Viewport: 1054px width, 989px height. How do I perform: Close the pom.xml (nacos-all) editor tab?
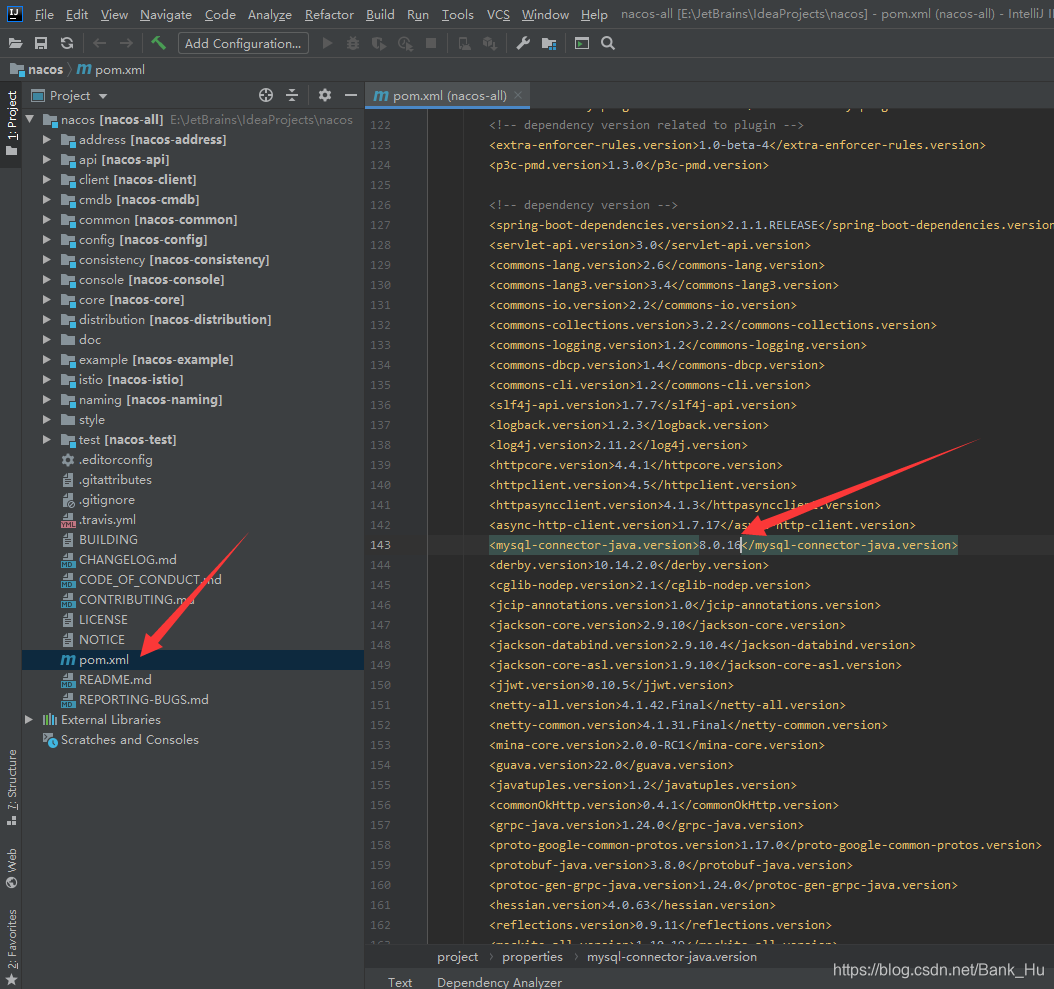click(x=518, y=95)
